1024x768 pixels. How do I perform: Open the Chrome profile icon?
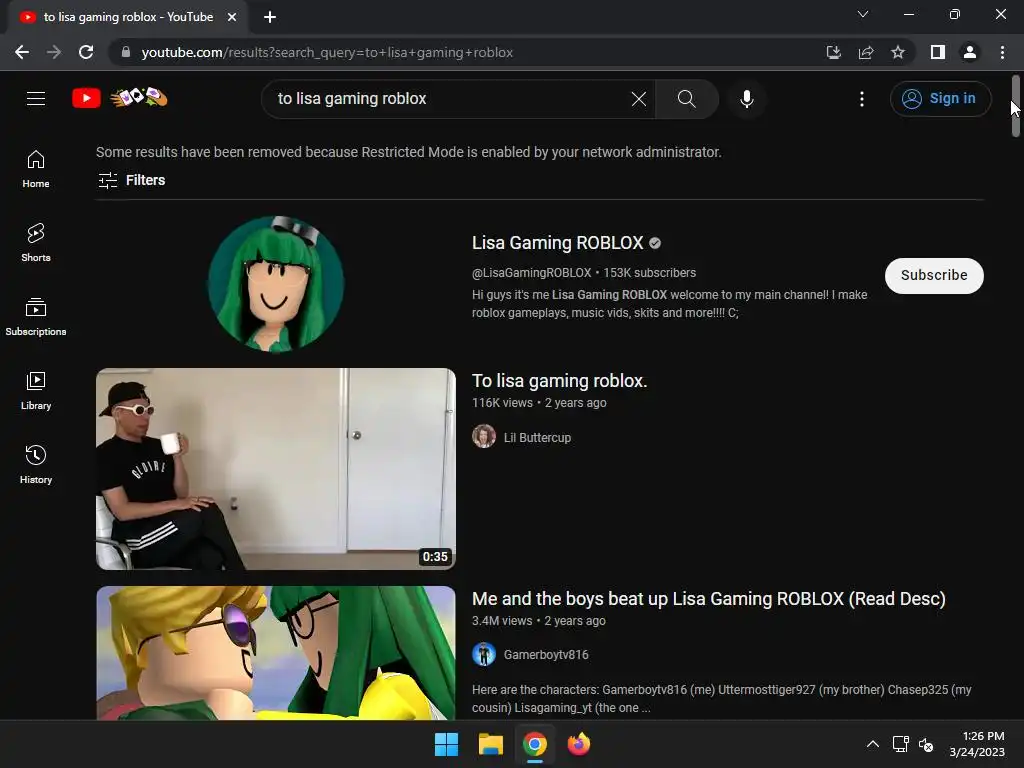click(970, 52)
